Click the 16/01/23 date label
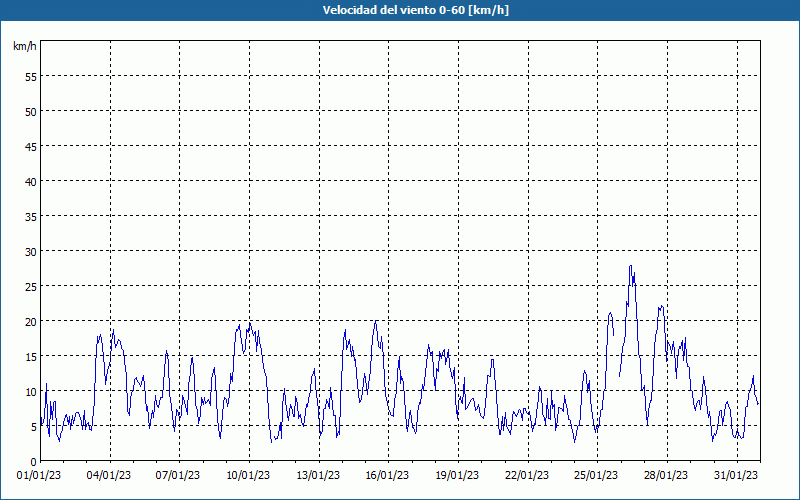This screenshot has height=500, width=800. (x=387, y=475)
